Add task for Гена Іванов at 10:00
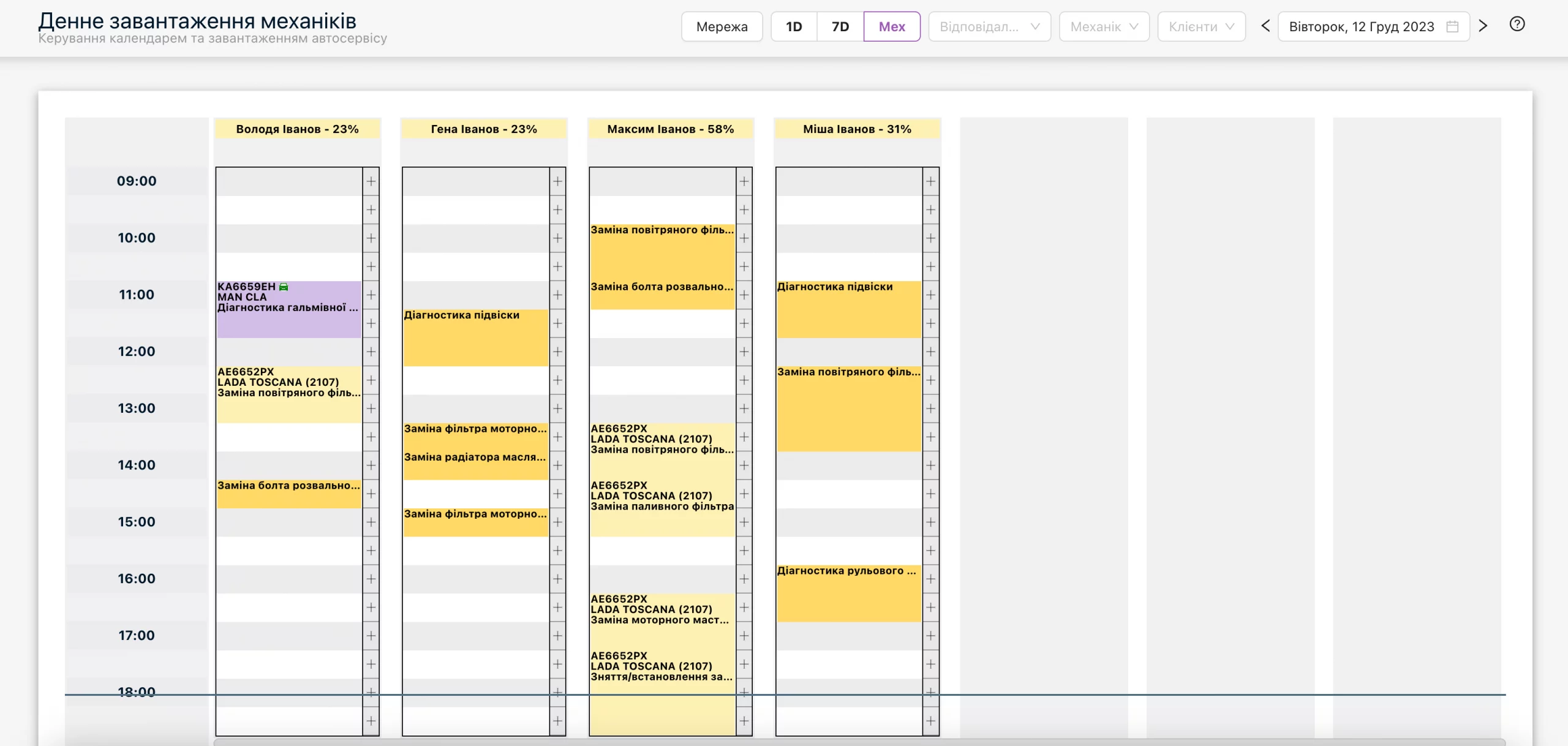1568x746 pixels. coord(557,238)
